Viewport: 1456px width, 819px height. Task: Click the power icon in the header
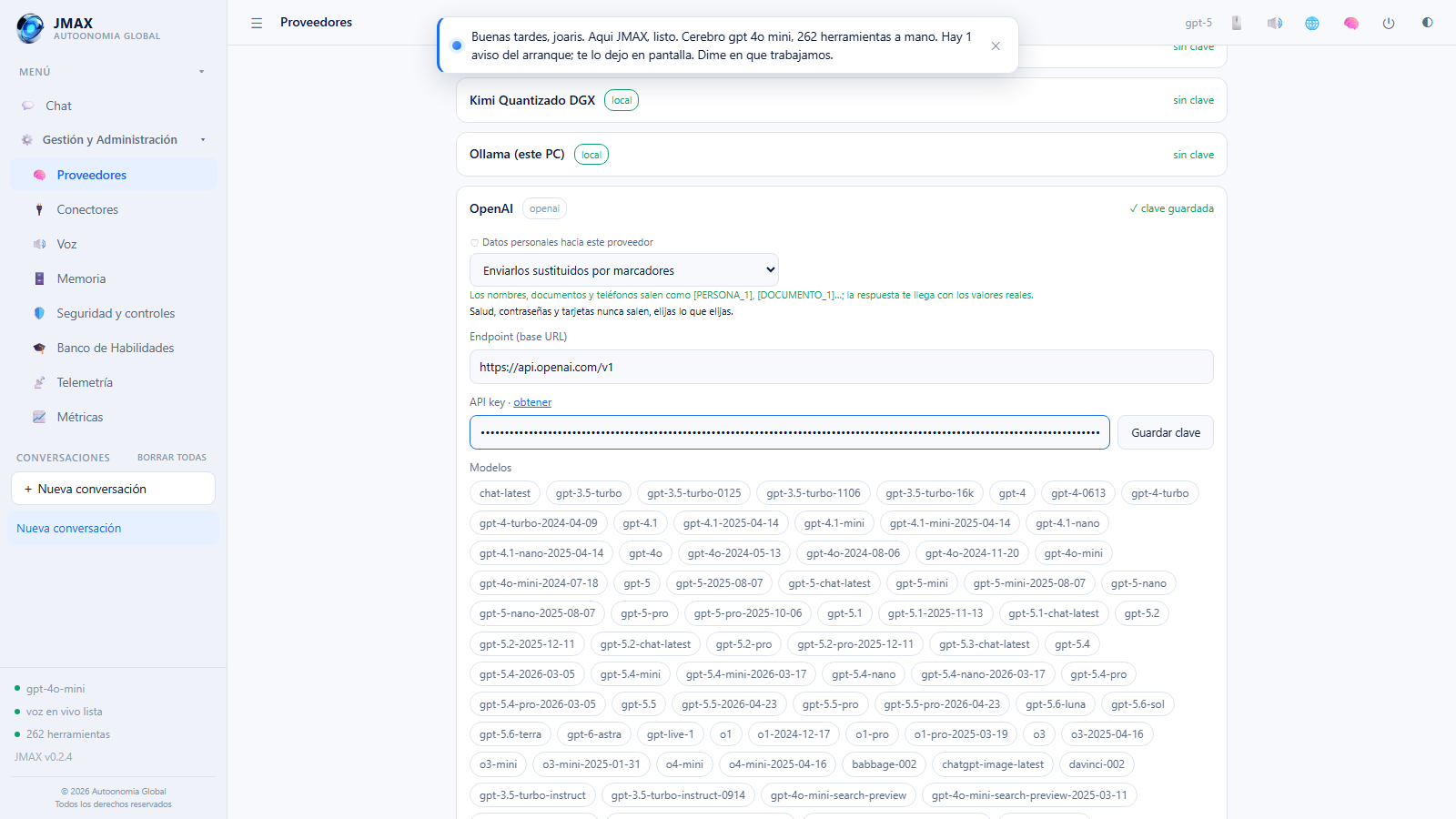click(1389, 23)
